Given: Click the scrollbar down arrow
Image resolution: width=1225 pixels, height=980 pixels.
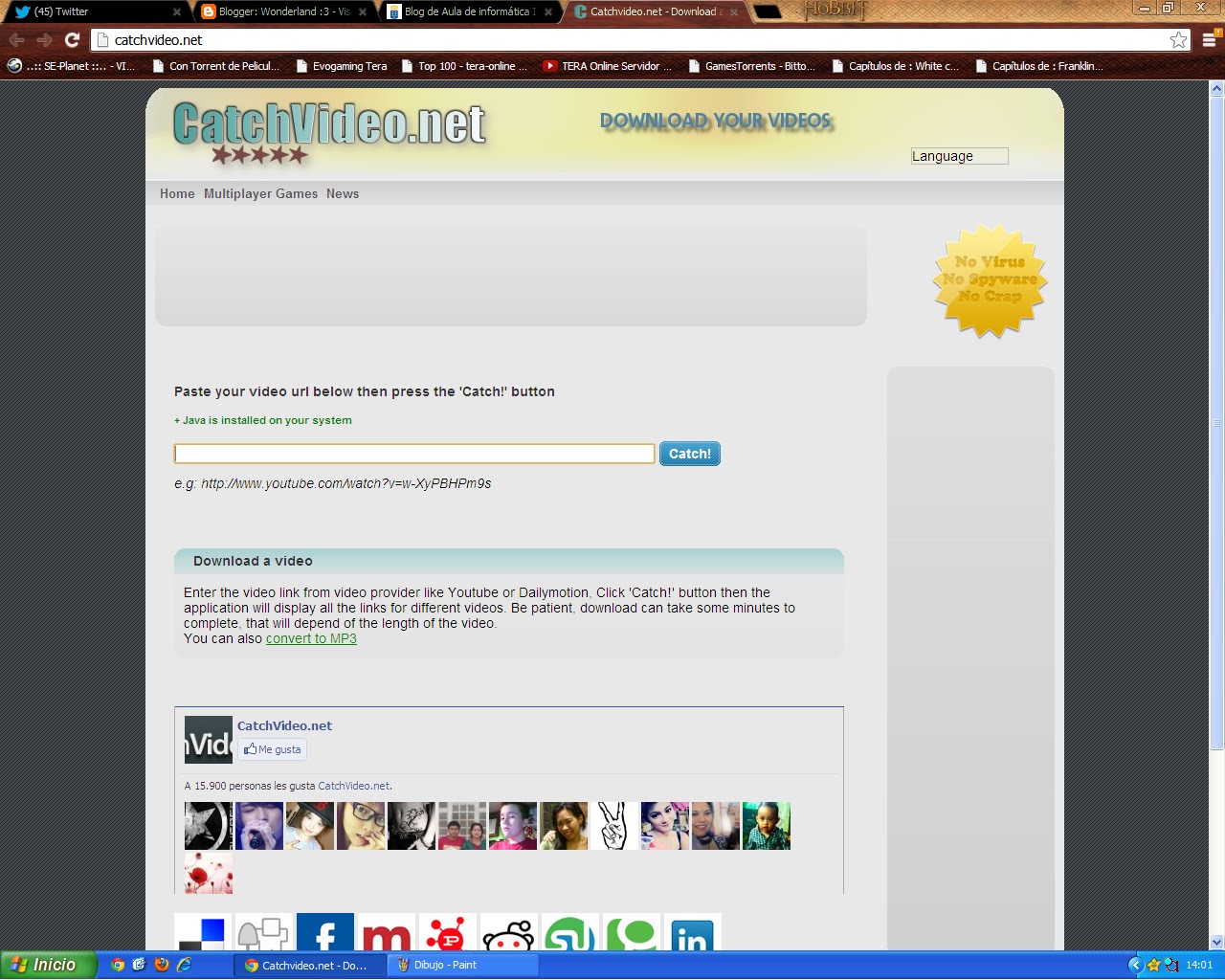Looking at the screenshot, I should point(1217,943).
